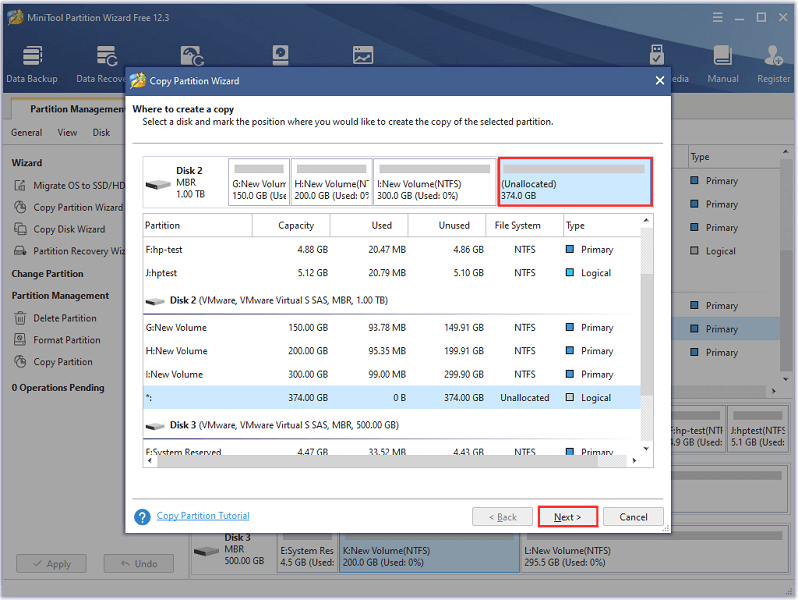Sort by File System column header

tap(525, 225)
